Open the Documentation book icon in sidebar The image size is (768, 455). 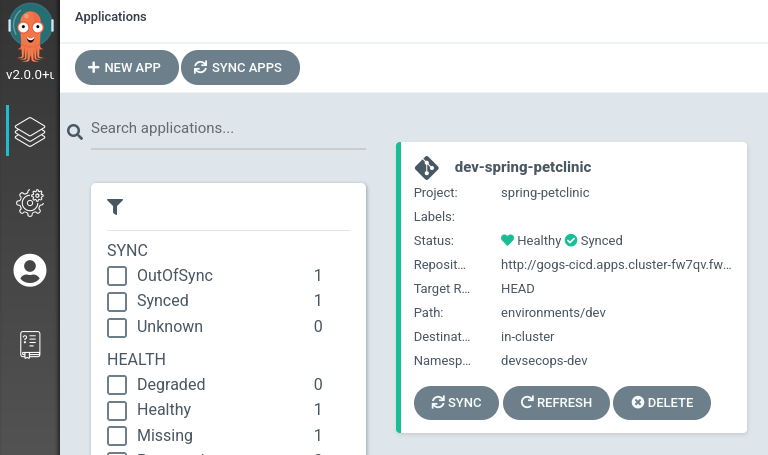(x=30, y=344)
